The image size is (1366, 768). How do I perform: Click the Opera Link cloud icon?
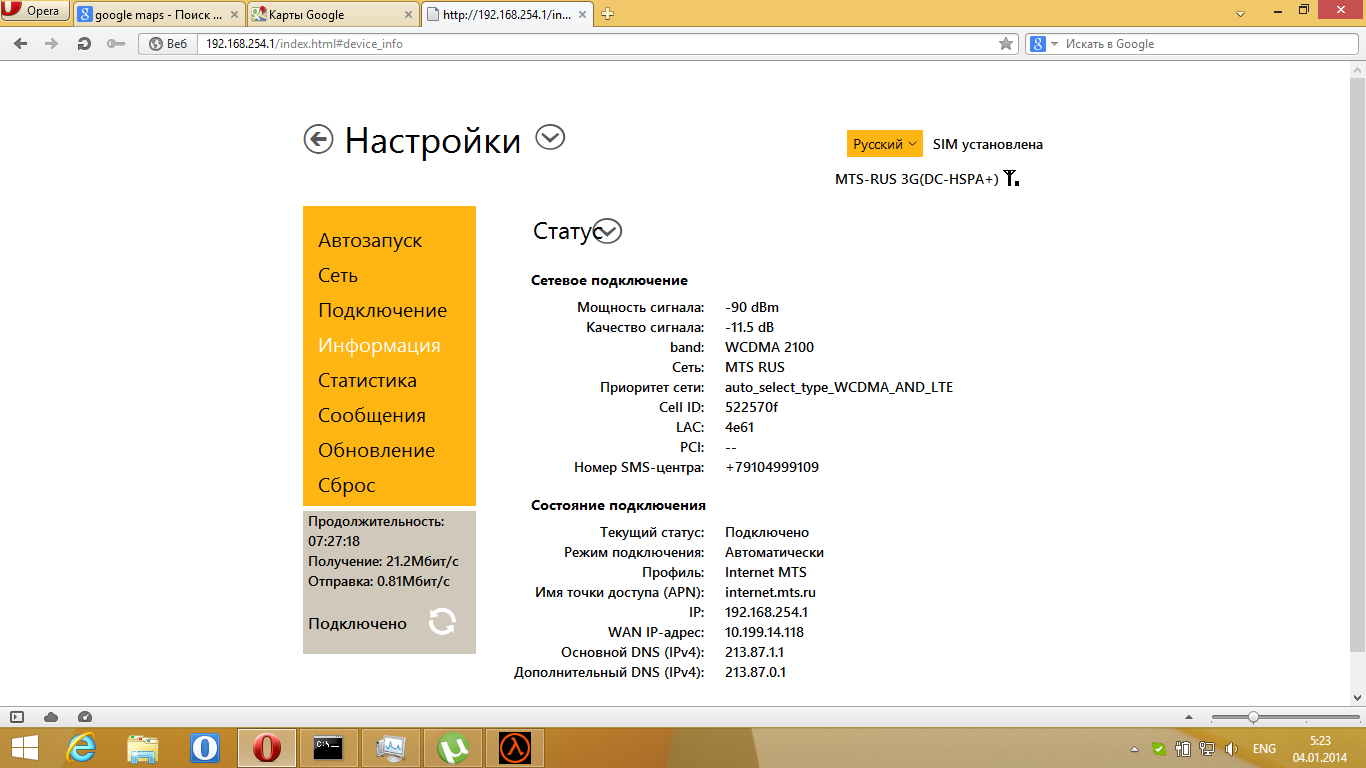51,717
